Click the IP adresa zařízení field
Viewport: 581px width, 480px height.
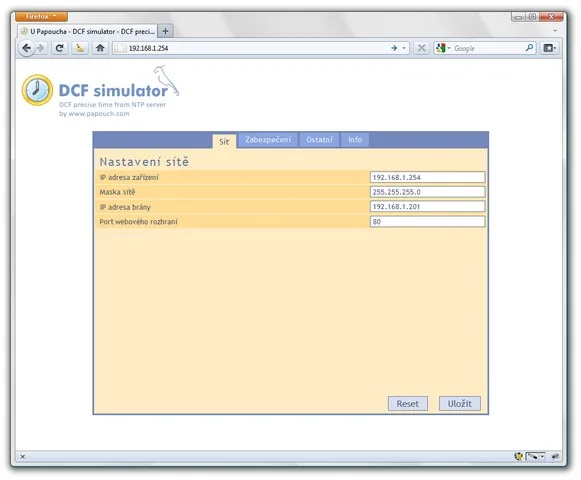[427, 177]
